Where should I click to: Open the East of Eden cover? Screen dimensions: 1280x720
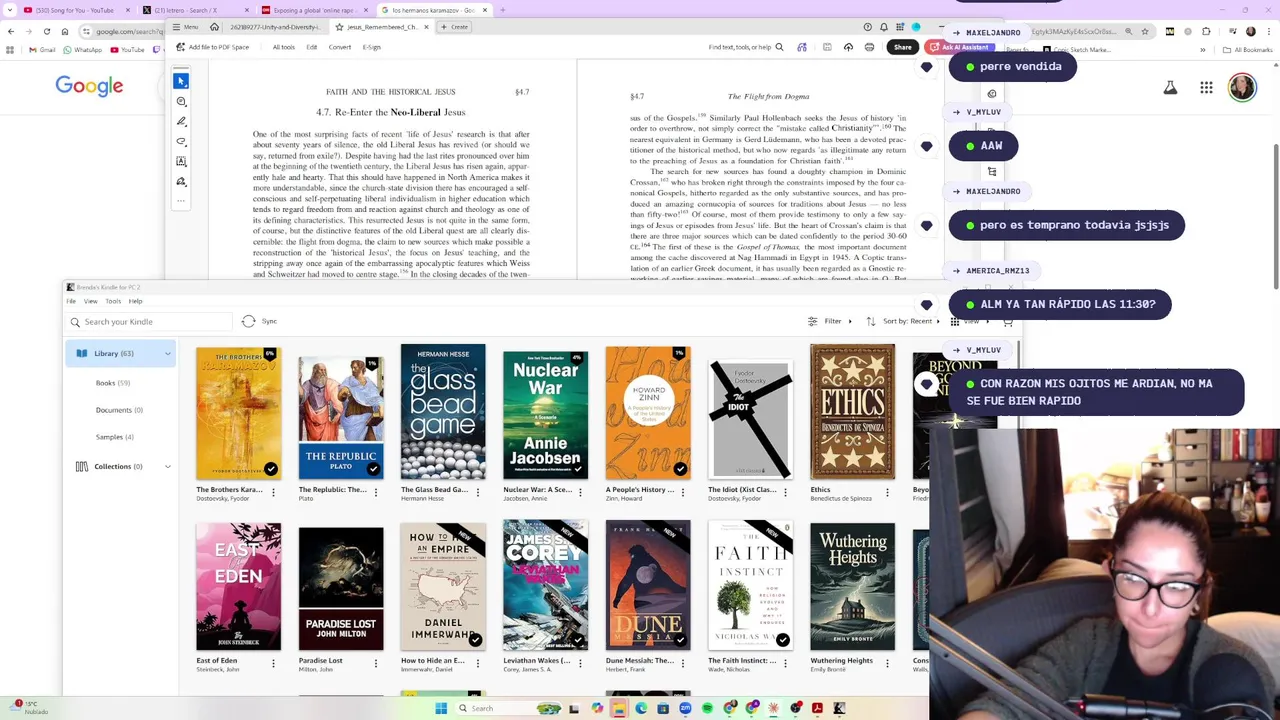click(x=238, y=586)
